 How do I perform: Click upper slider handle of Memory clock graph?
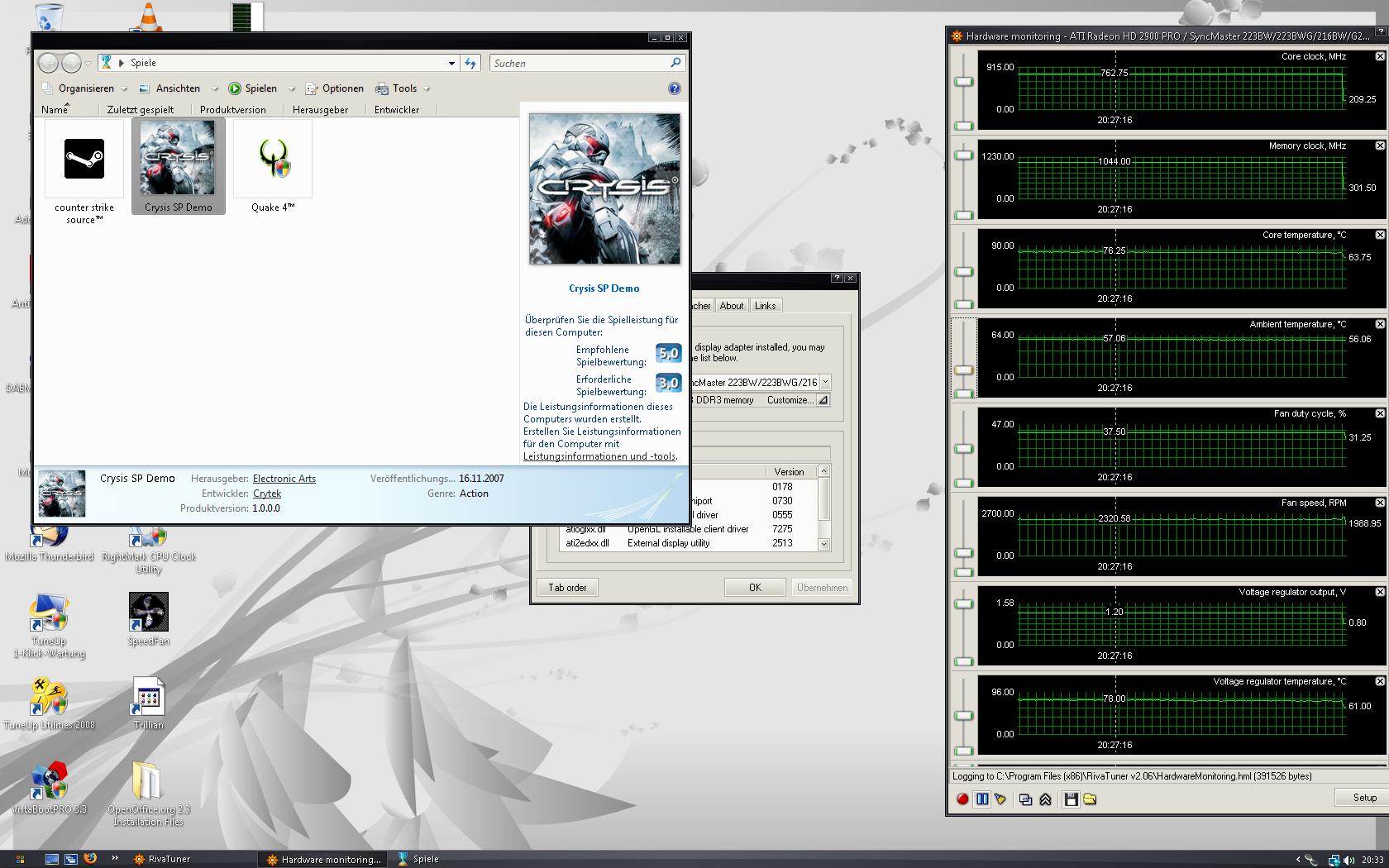coord(963,156)
